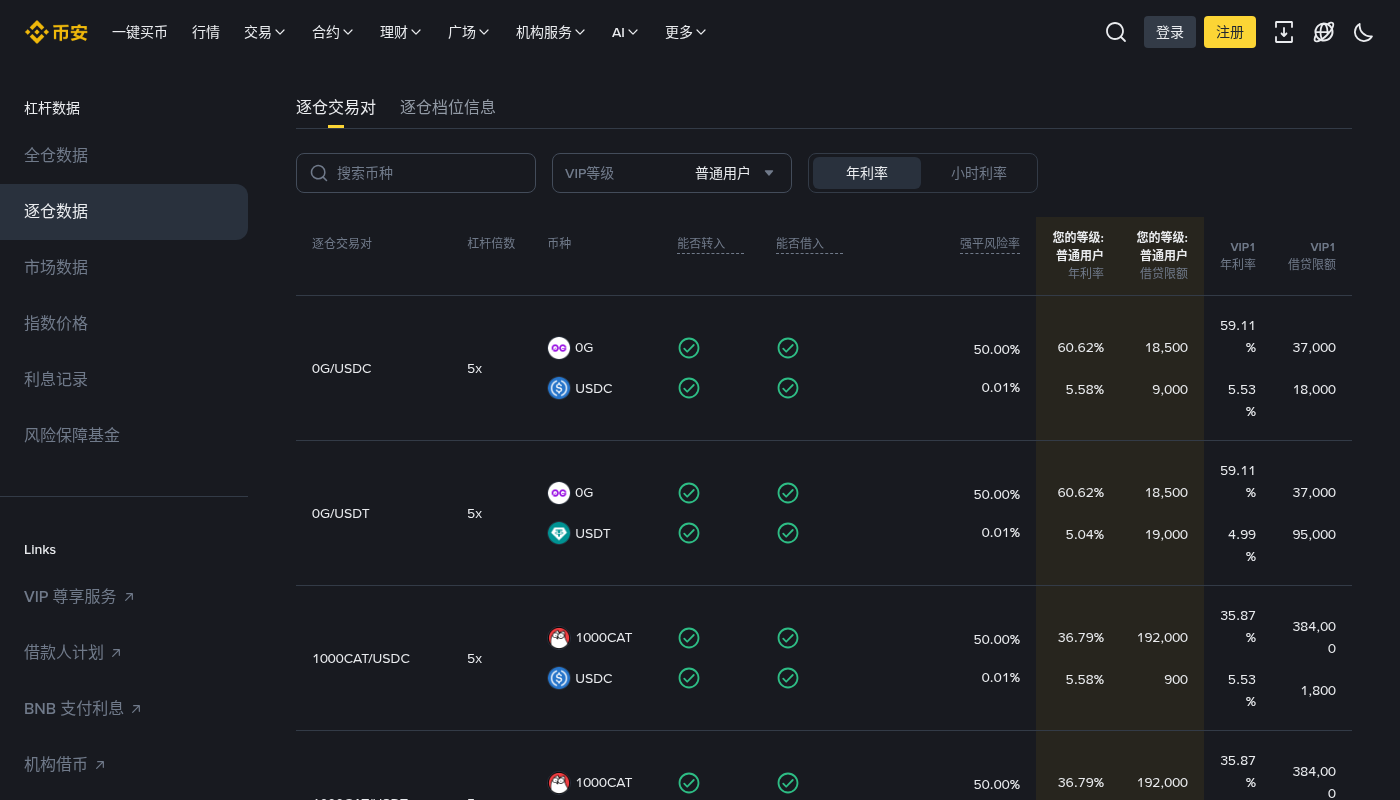The height and width of the screenshot is (800, 1400).
Task: Click the 强平风险率 column header
Action: 990,244
